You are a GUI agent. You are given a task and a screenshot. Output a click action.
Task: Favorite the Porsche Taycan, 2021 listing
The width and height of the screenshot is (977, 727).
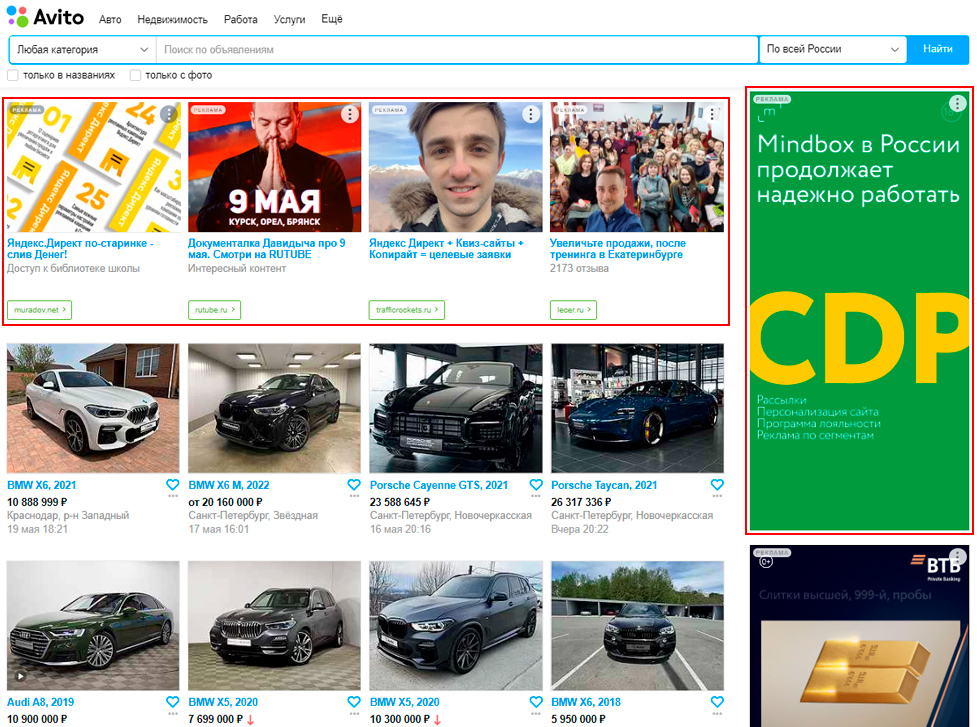coord(717,485)
